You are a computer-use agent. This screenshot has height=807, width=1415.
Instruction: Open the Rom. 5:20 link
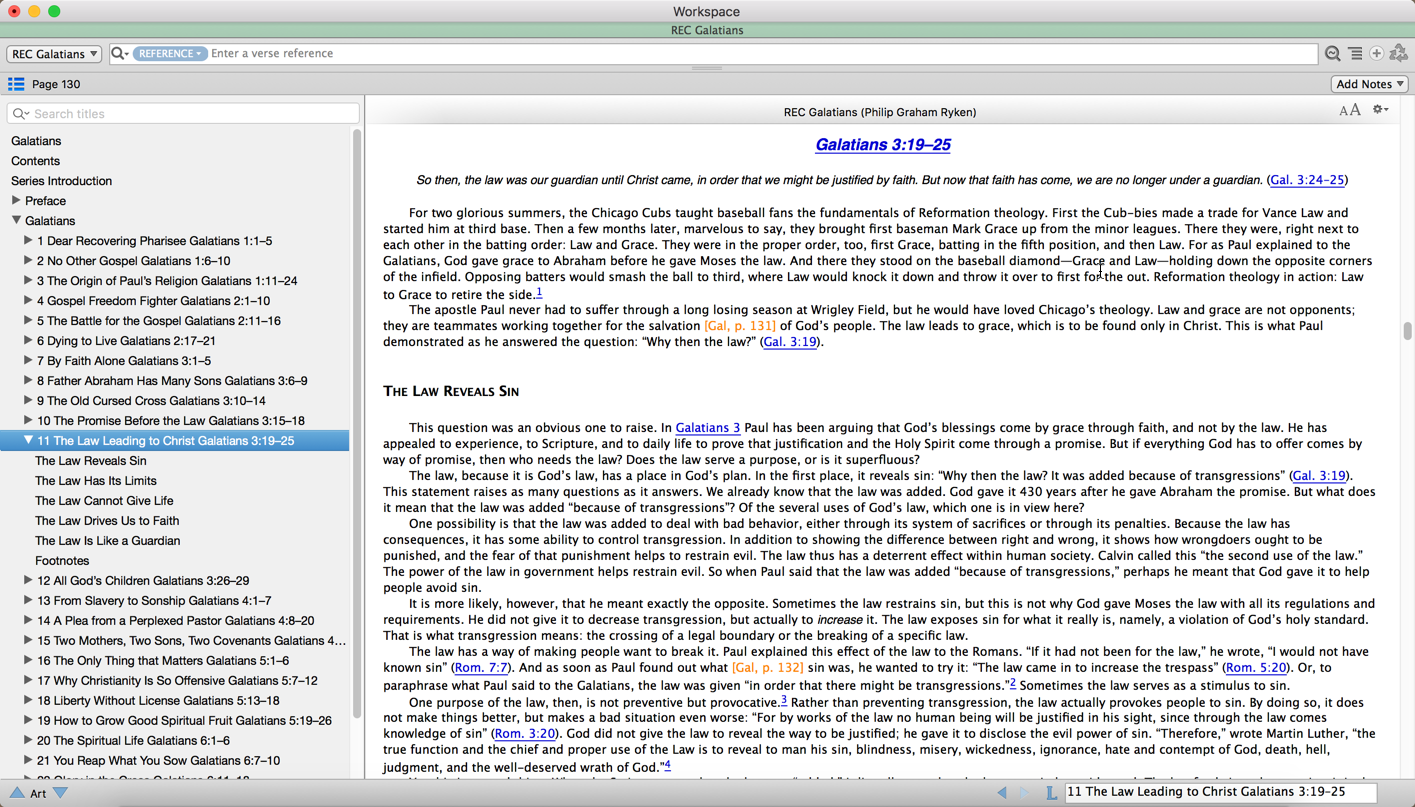point(1255,668)
